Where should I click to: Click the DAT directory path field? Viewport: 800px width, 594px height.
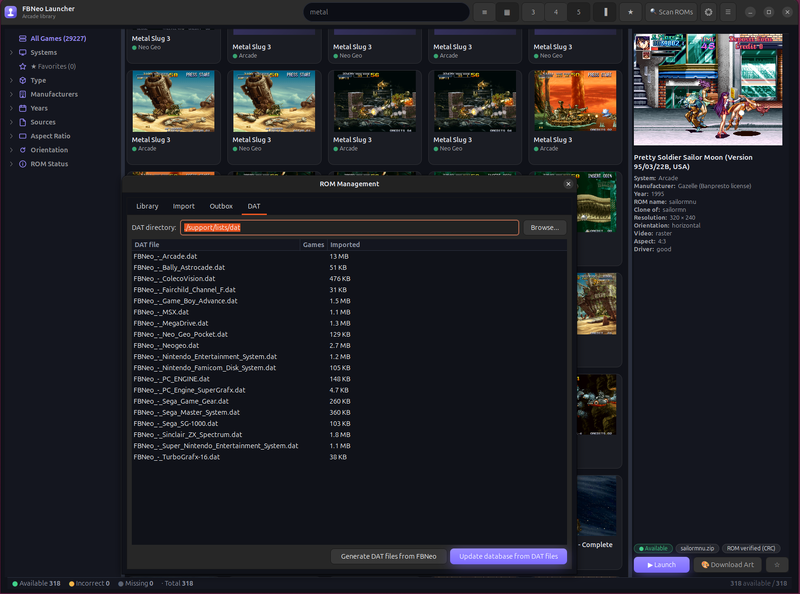coord(349,228)
